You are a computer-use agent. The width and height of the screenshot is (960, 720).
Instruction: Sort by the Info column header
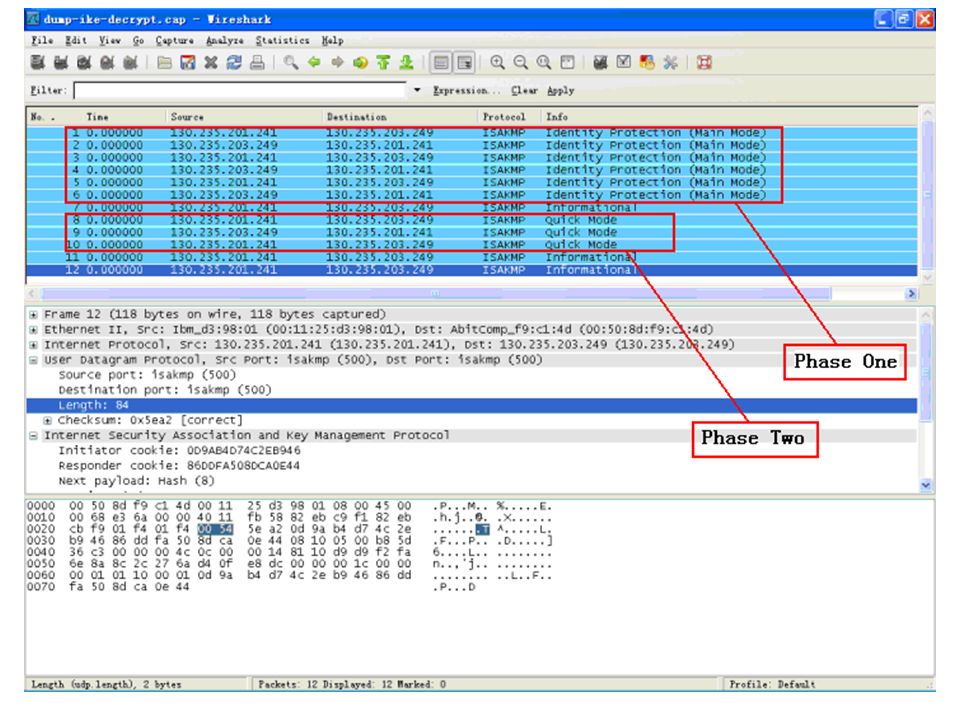point(729,117)
